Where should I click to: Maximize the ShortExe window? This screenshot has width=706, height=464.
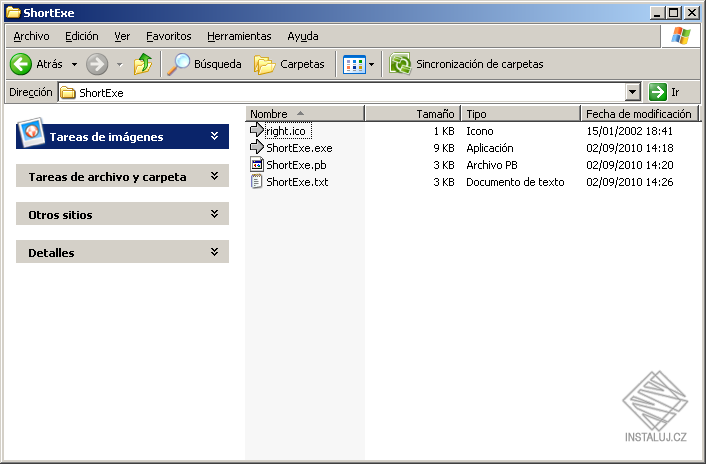tap(674, 13)
